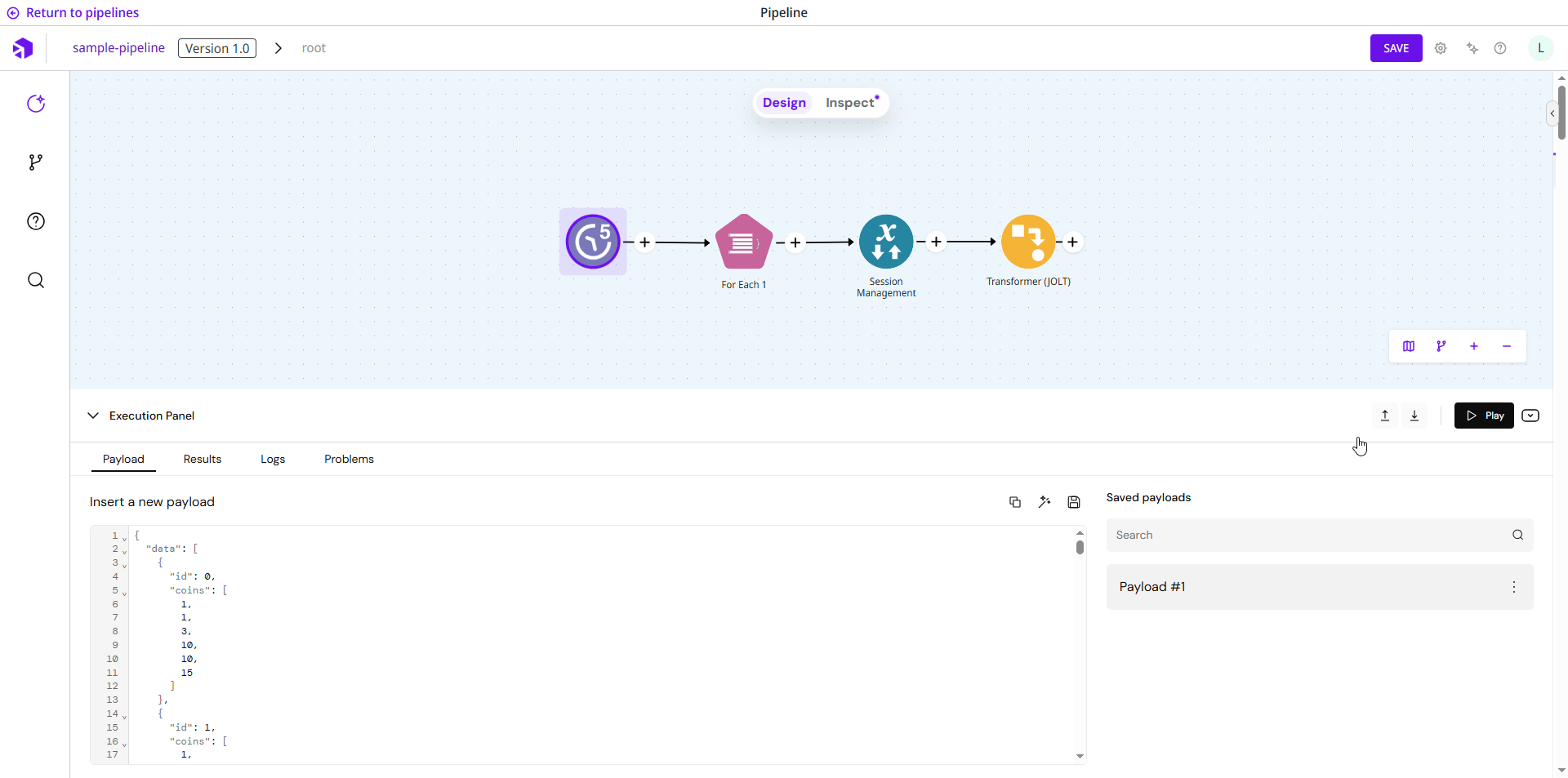Click the save payload disk icon

point(1074,502)
